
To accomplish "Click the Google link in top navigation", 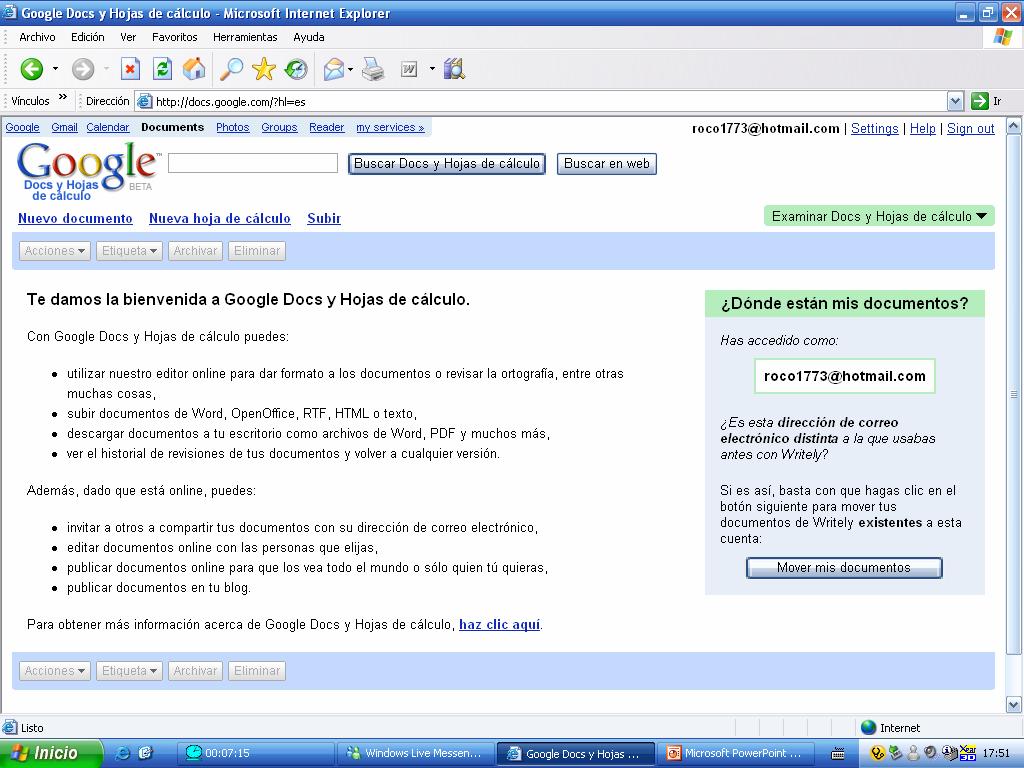I will click(x=22, y=127).
